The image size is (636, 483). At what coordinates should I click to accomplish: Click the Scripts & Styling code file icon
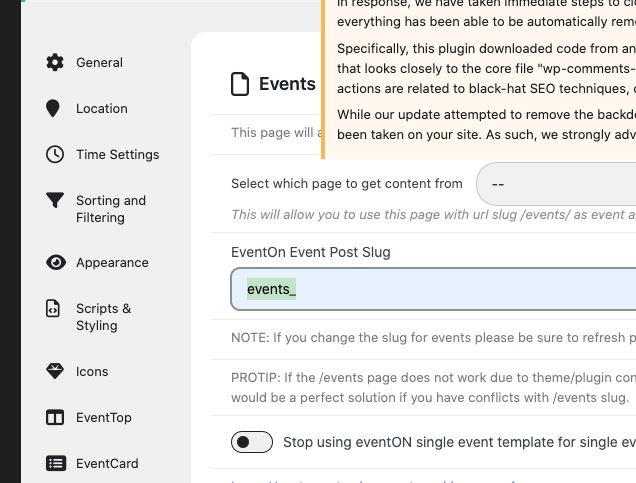click(x=53, y=308)
